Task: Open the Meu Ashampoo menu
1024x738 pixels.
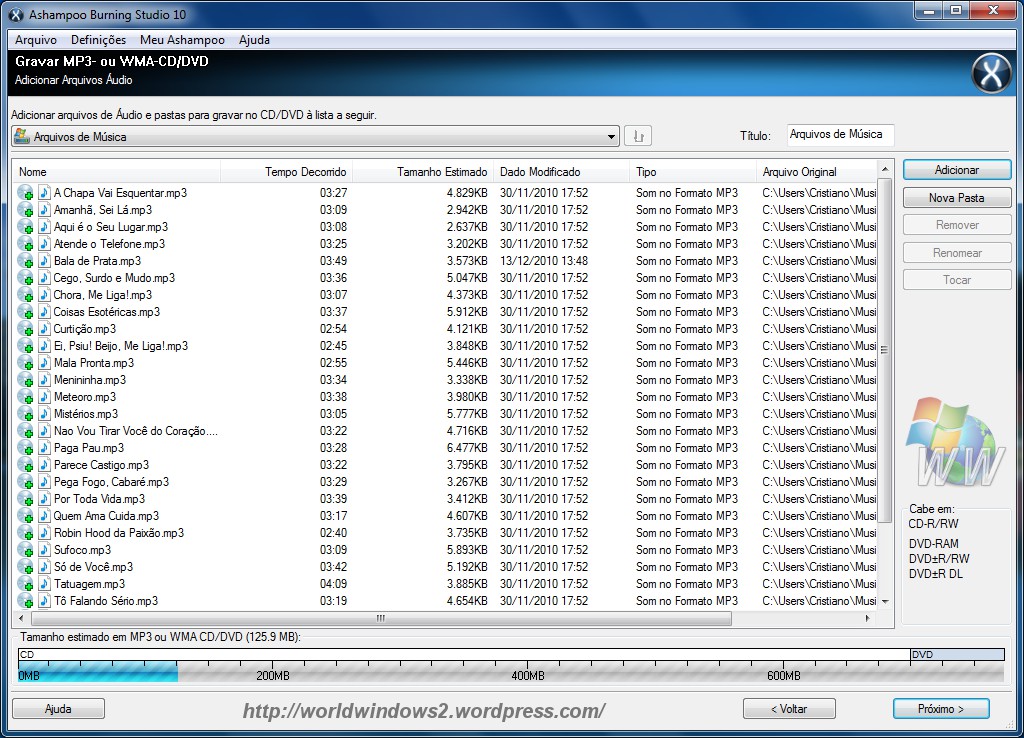Action: (182, 40)
